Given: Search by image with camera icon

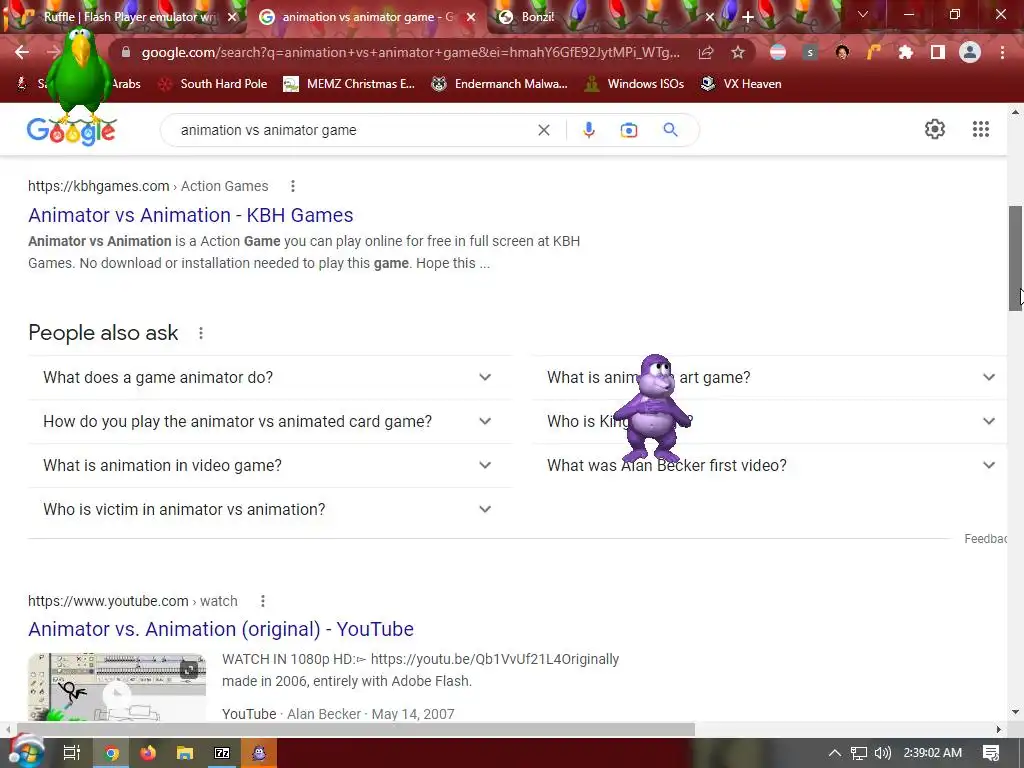Looking at the screenshot, I should (x=629, y=130).
